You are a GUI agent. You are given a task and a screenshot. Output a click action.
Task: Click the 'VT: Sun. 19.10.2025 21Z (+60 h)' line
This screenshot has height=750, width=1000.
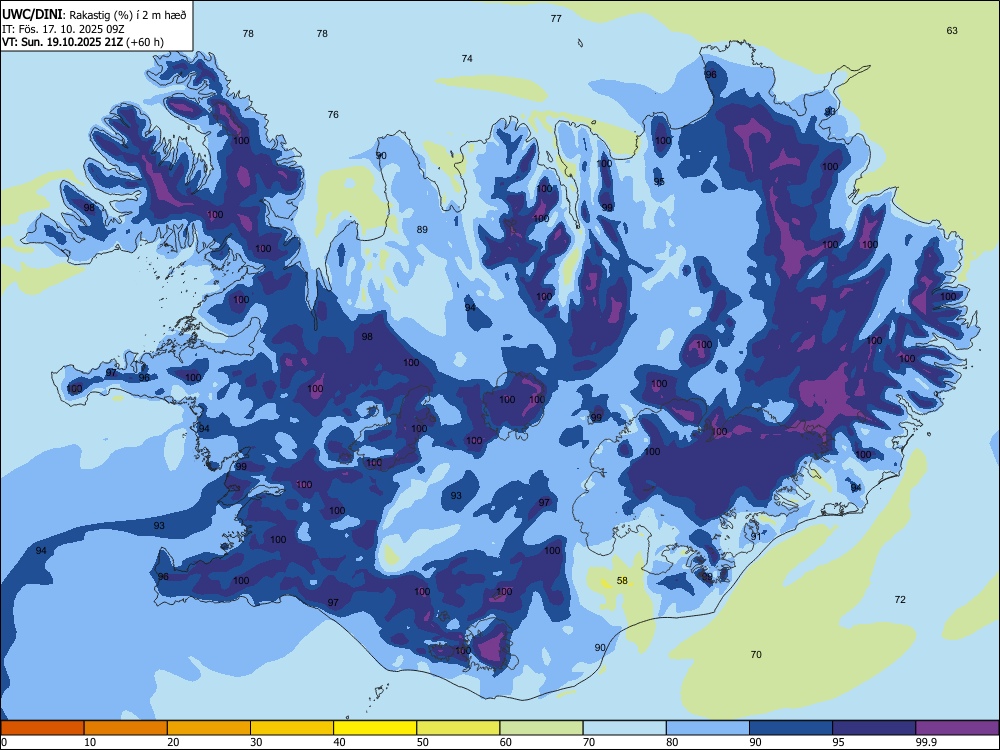(83, 42)
